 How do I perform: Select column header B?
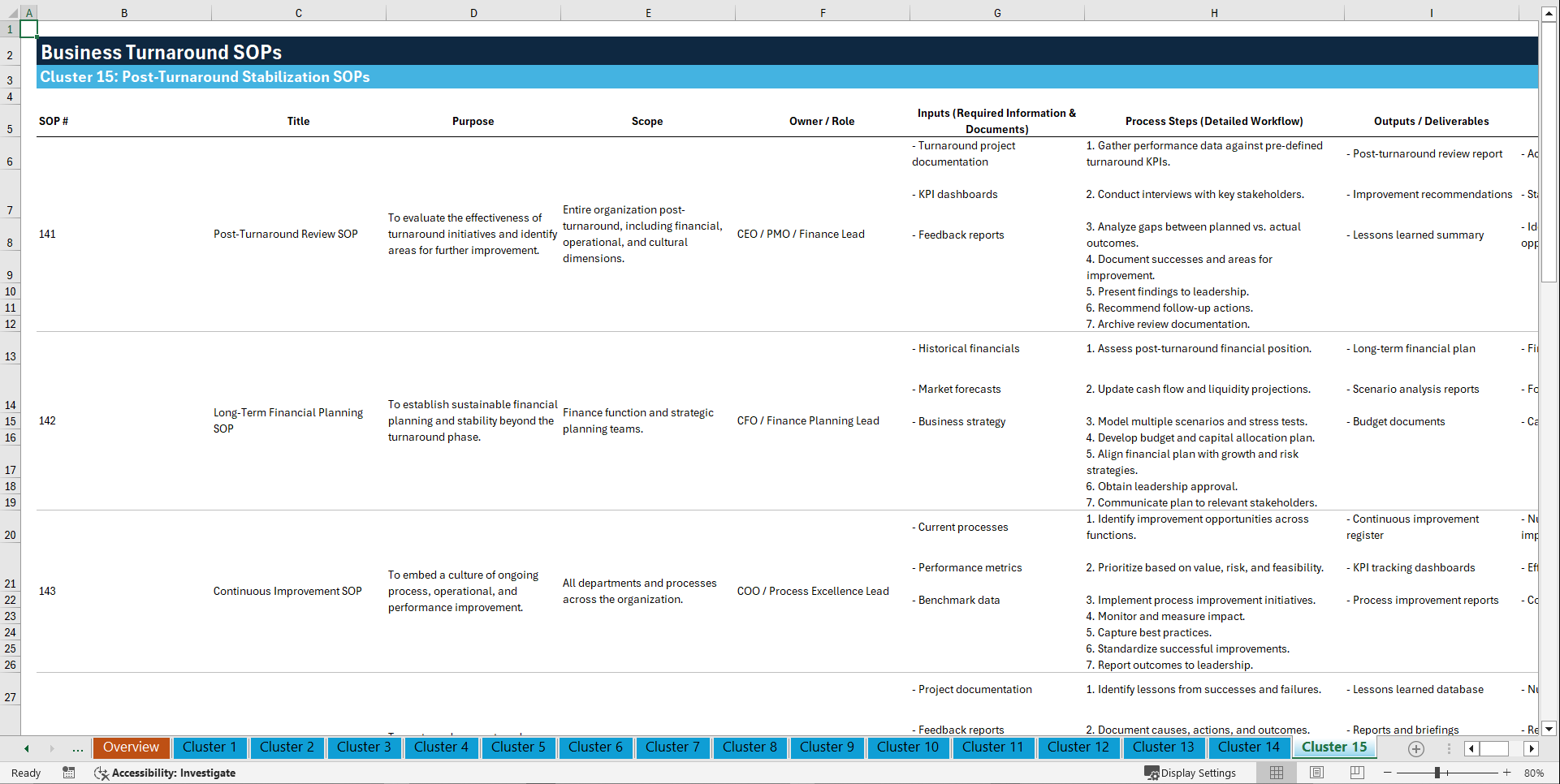tap(124, 12)
